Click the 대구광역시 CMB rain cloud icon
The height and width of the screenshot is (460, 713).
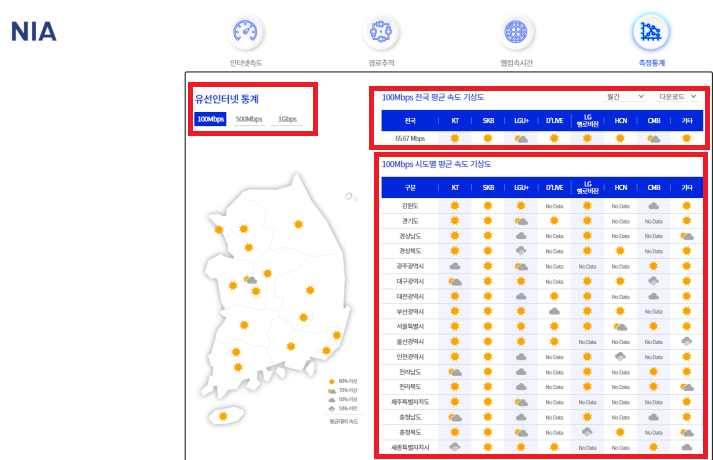[654, 281]
